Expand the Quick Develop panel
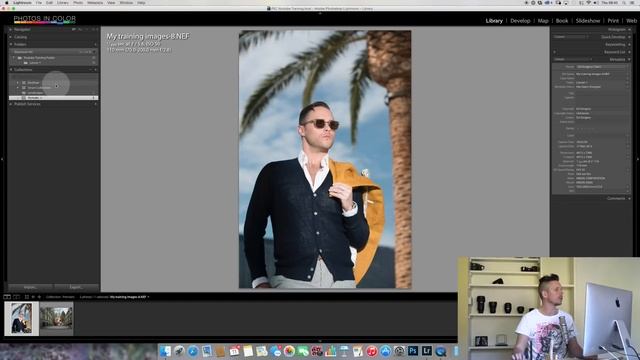This screenshot has height=360, width=640. pyautogui.click(x=613, y=37)
